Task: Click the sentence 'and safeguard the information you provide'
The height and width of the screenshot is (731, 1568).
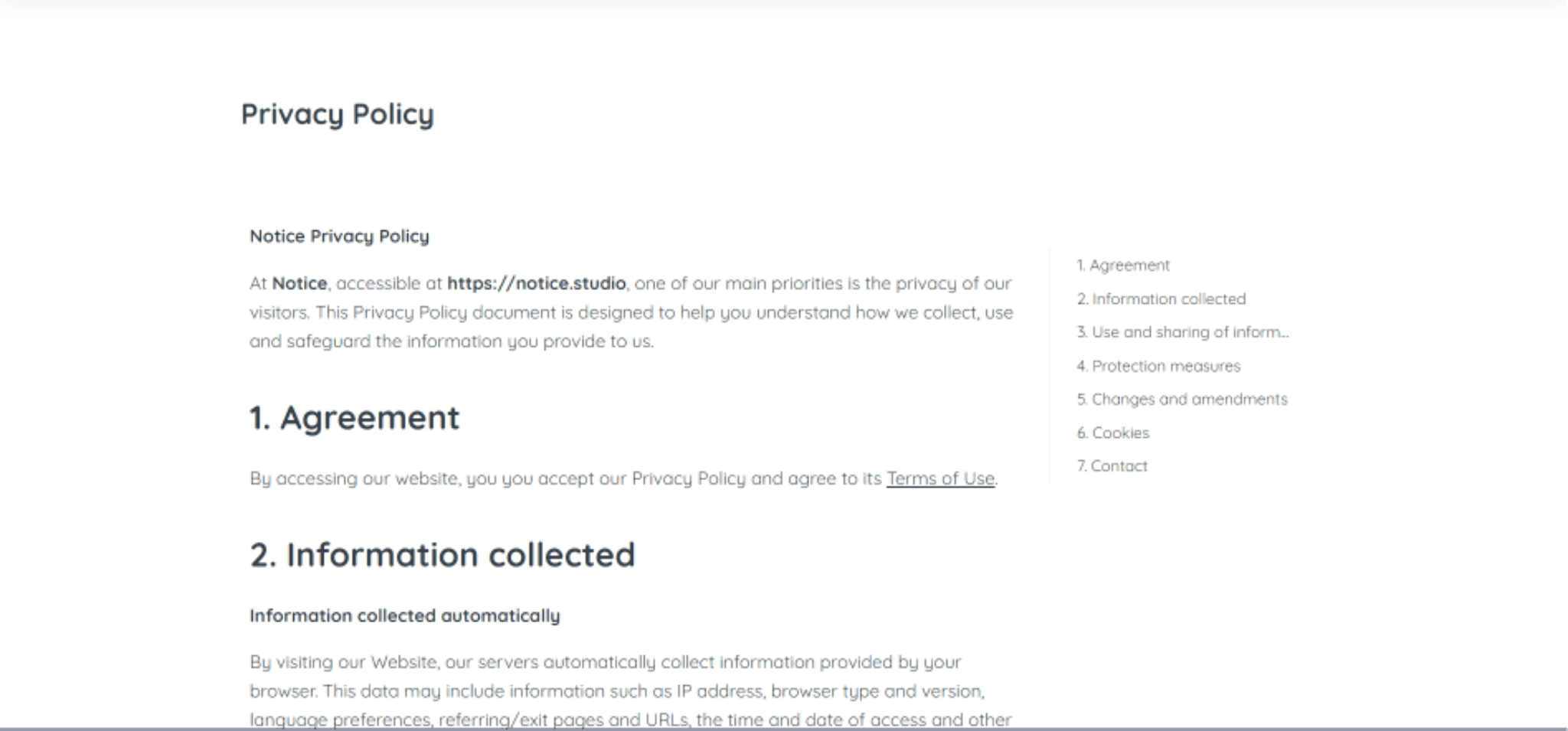Action: coord(452,341)
